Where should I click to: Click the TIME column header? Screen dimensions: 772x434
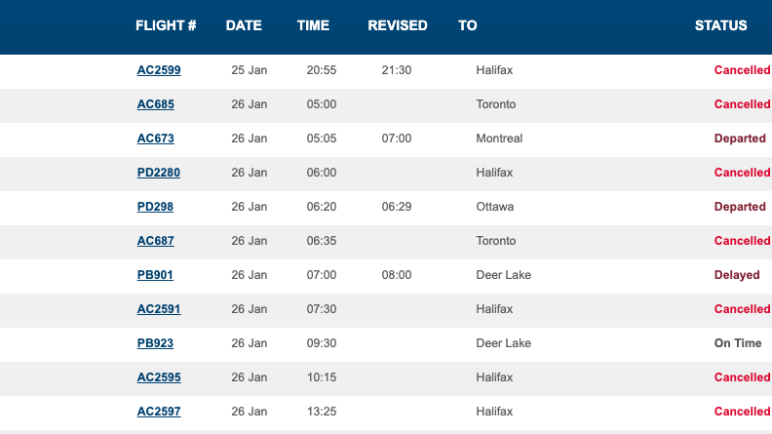(x=313, y=26)
